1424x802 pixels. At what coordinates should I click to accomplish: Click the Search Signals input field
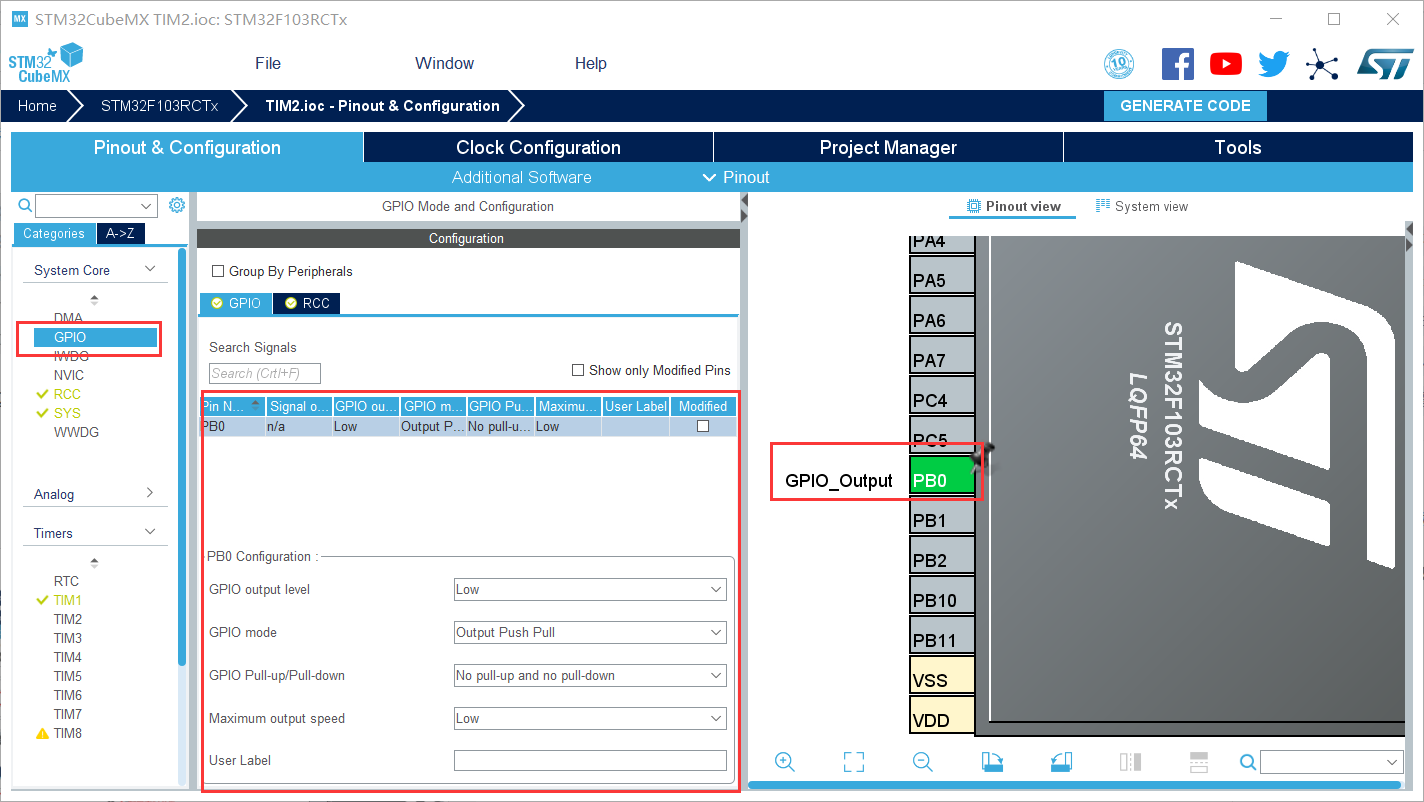[x=265, y=373]
